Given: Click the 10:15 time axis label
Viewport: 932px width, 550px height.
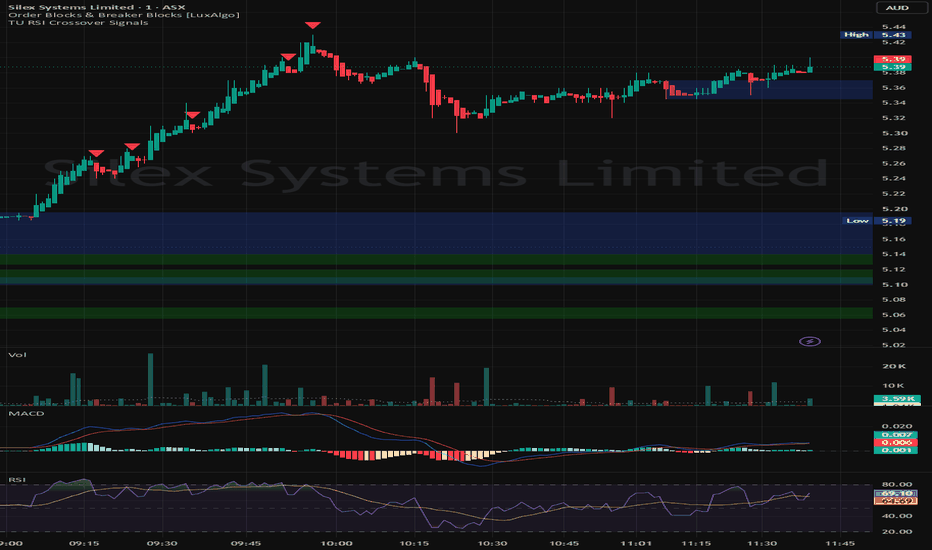Looking at the screenshot, I should tap(414, 543).
